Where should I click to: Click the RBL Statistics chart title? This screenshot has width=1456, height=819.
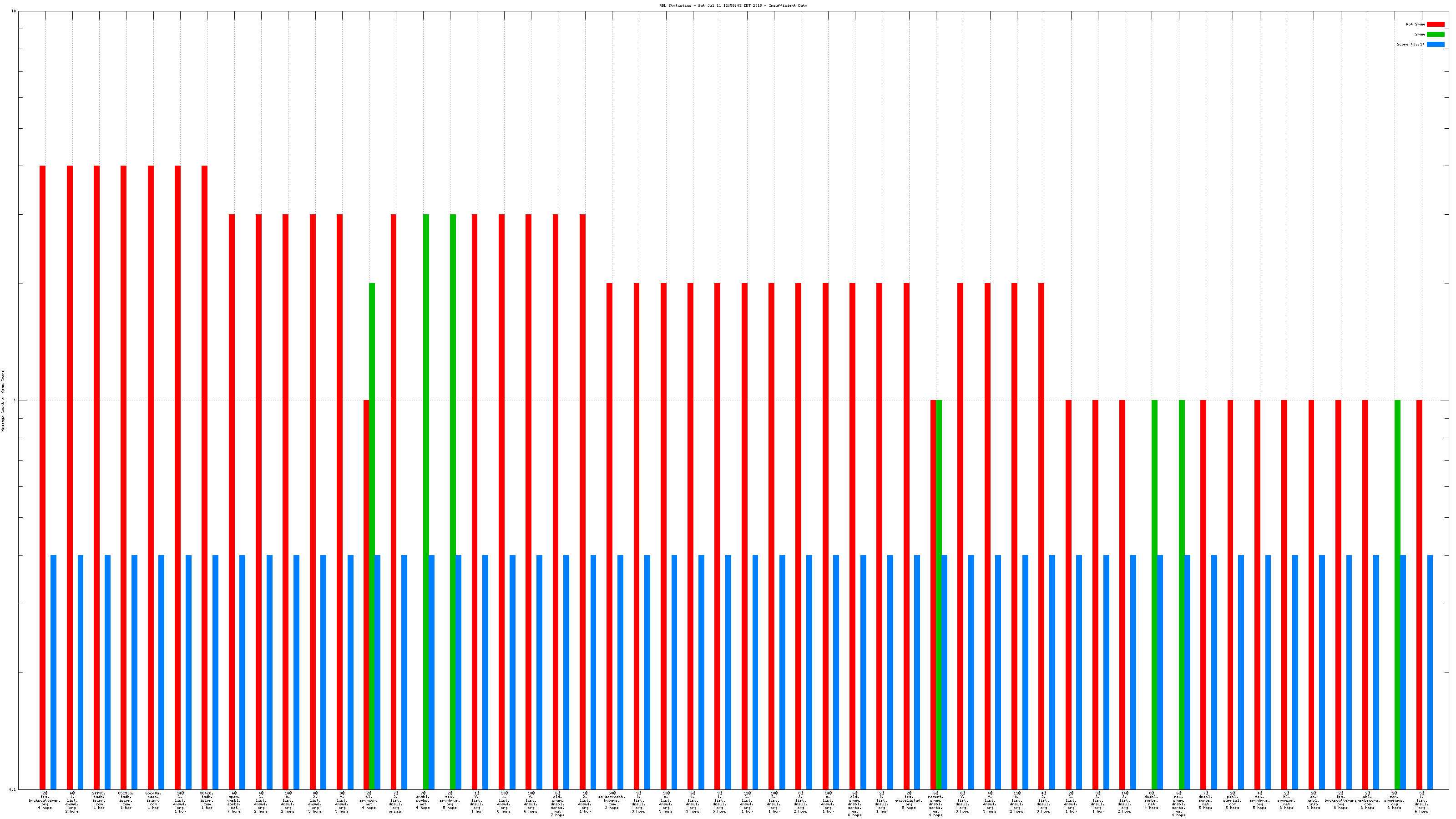click(733, 5)
